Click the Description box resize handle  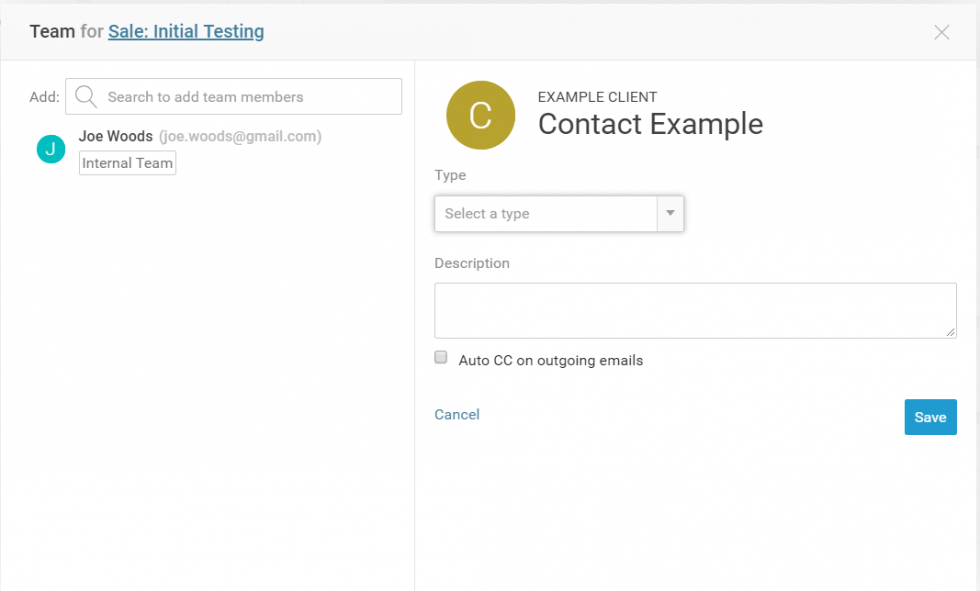951,332
